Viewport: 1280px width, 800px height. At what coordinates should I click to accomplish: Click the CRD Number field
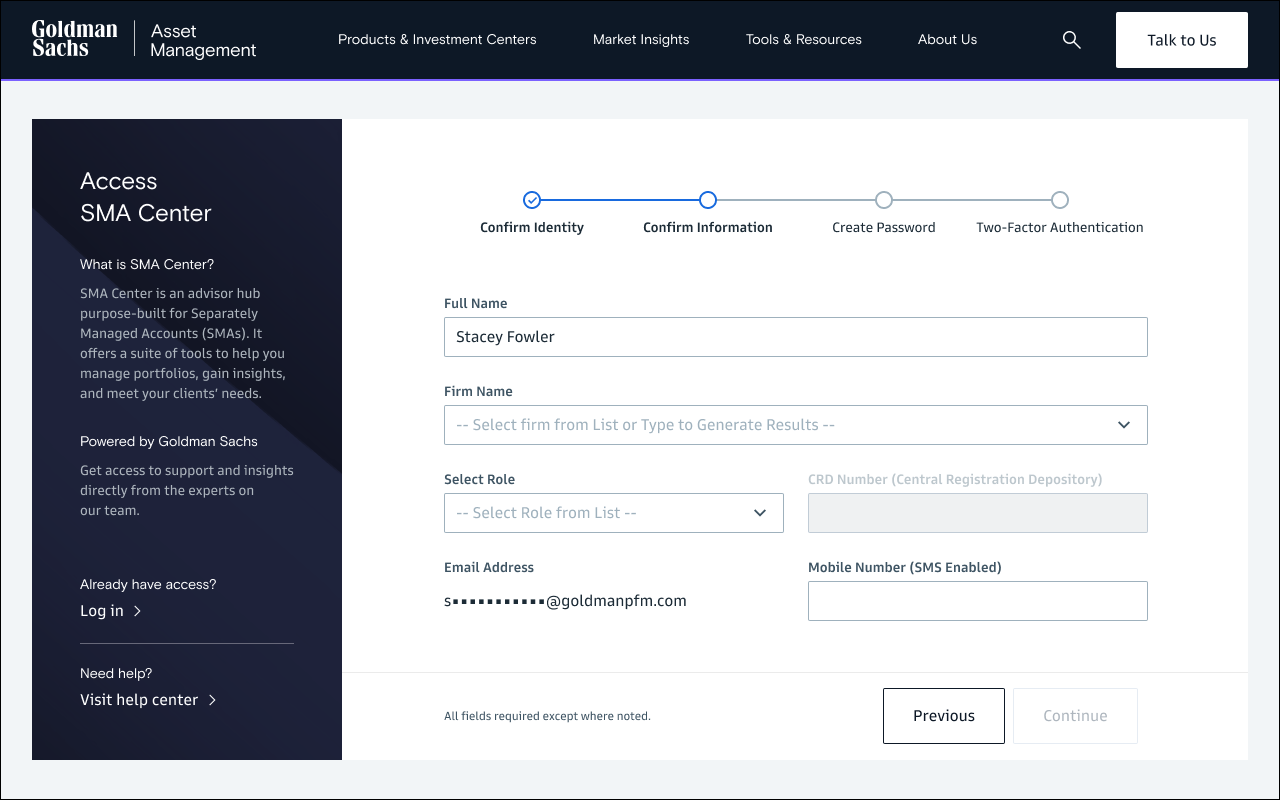pos(977,513)
